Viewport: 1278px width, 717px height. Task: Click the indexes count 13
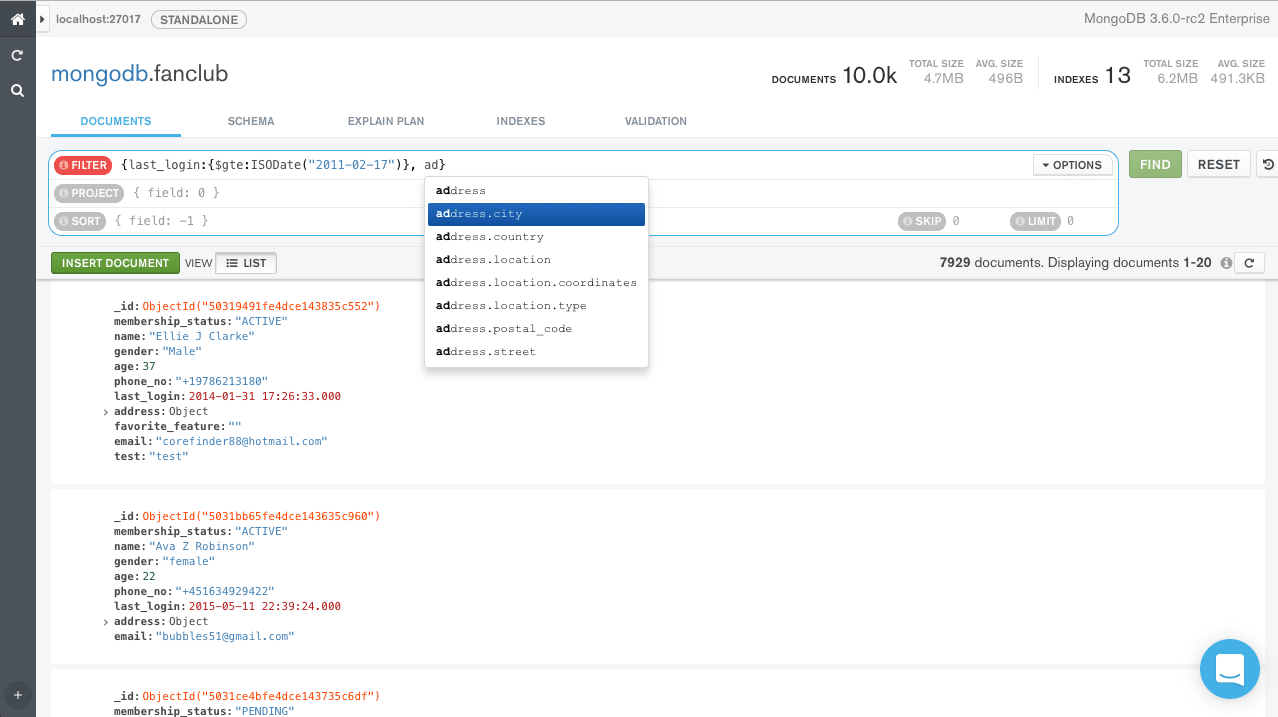(x=1117, y=75)
